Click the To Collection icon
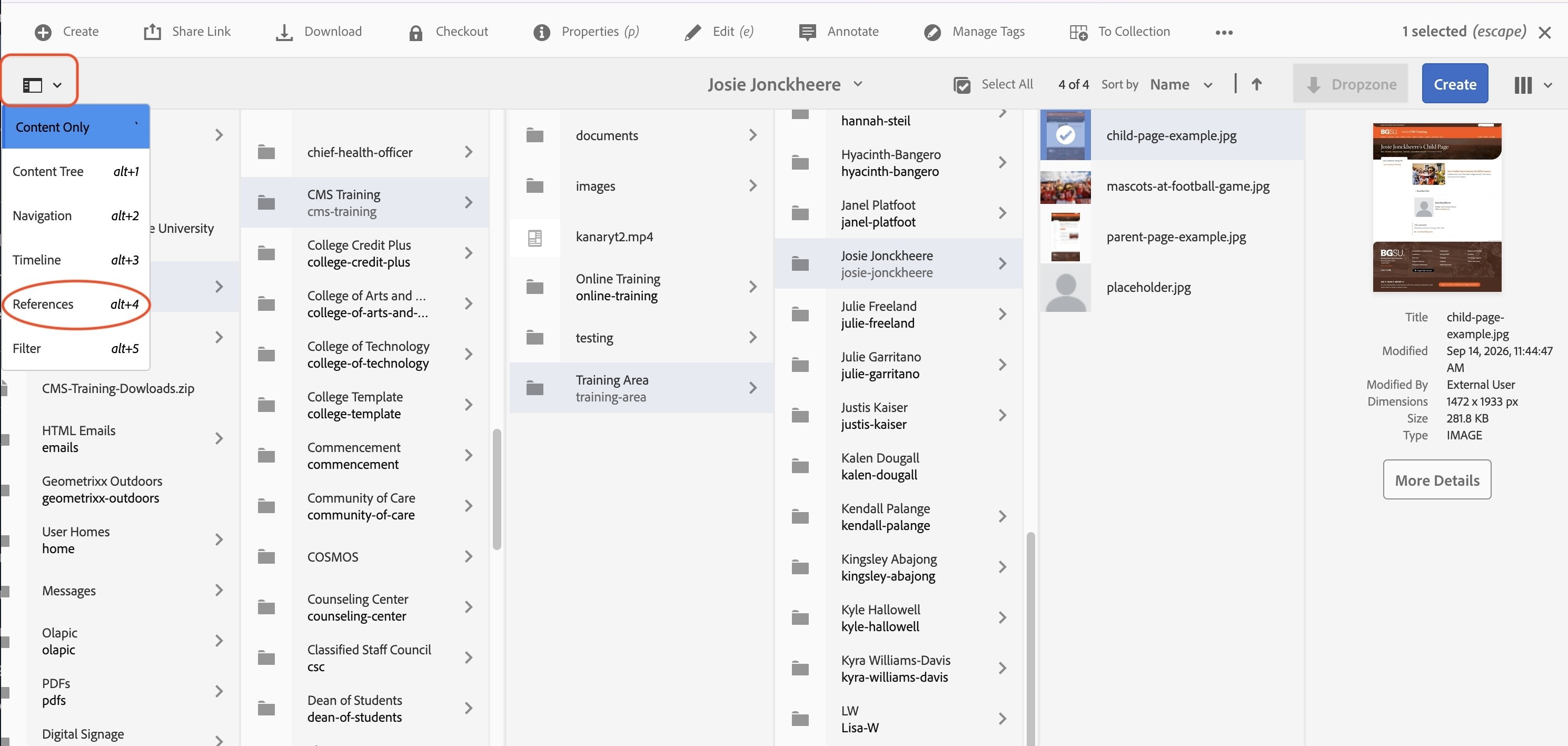 (1079, 32)
